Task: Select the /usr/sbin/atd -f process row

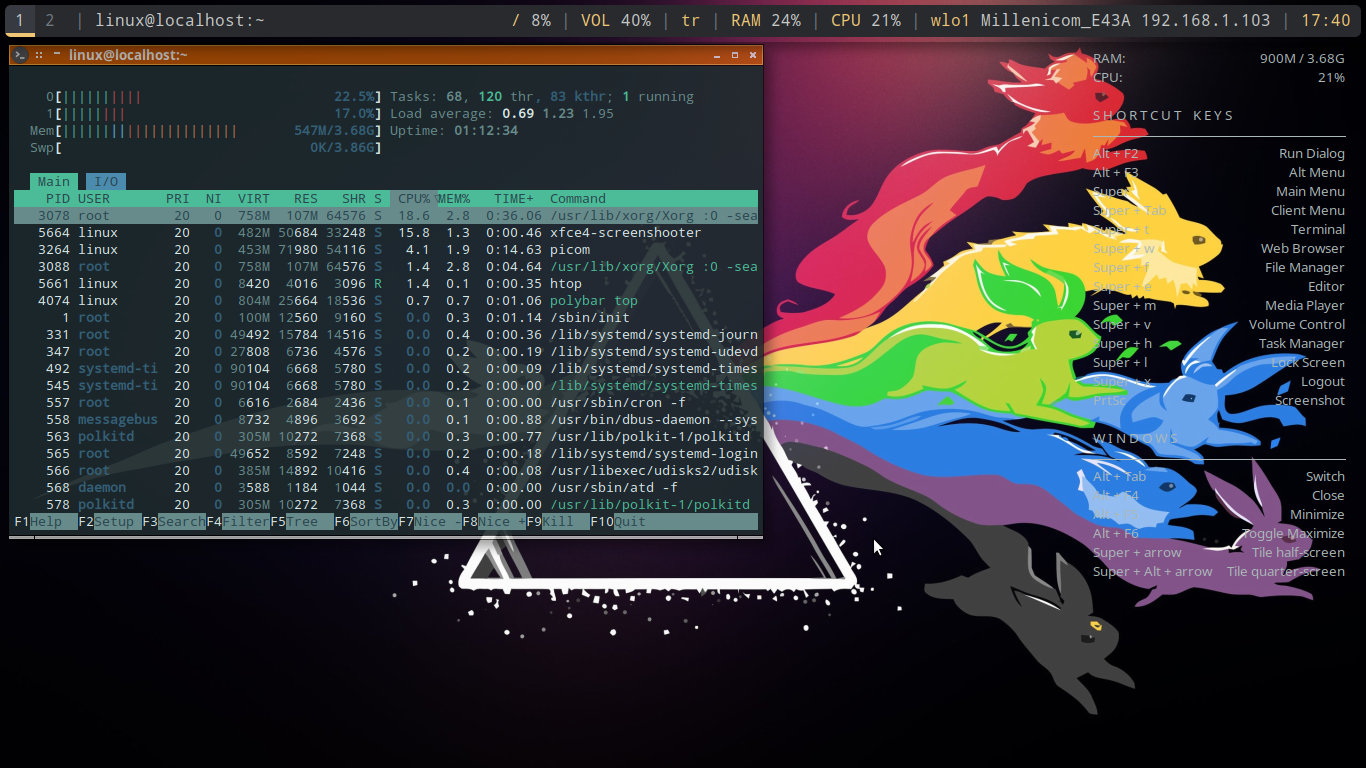Action: (x=386, y=487)
